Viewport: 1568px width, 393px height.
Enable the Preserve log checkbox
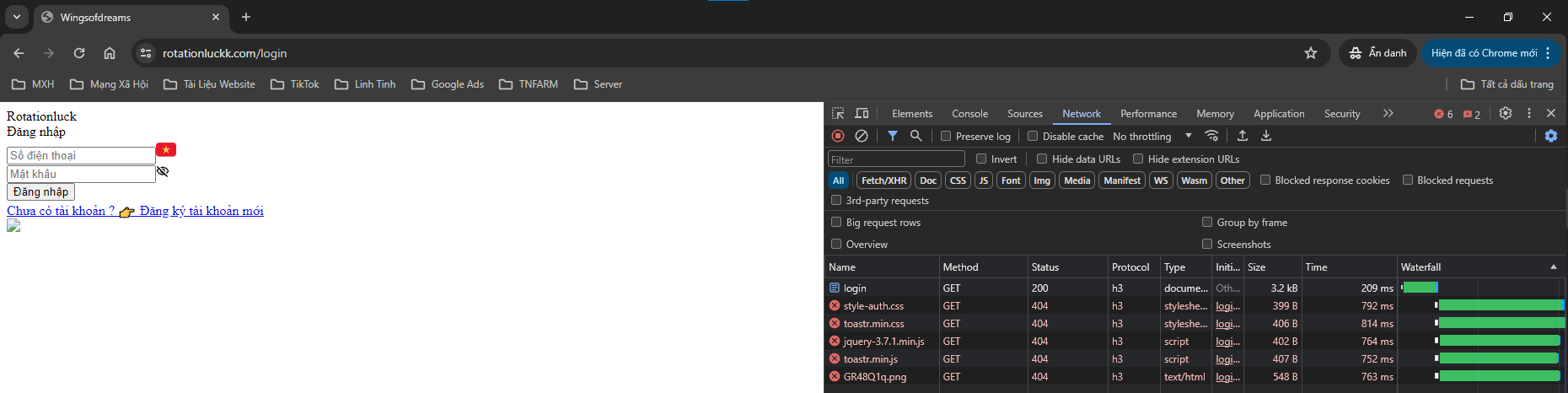click(946, 136)
